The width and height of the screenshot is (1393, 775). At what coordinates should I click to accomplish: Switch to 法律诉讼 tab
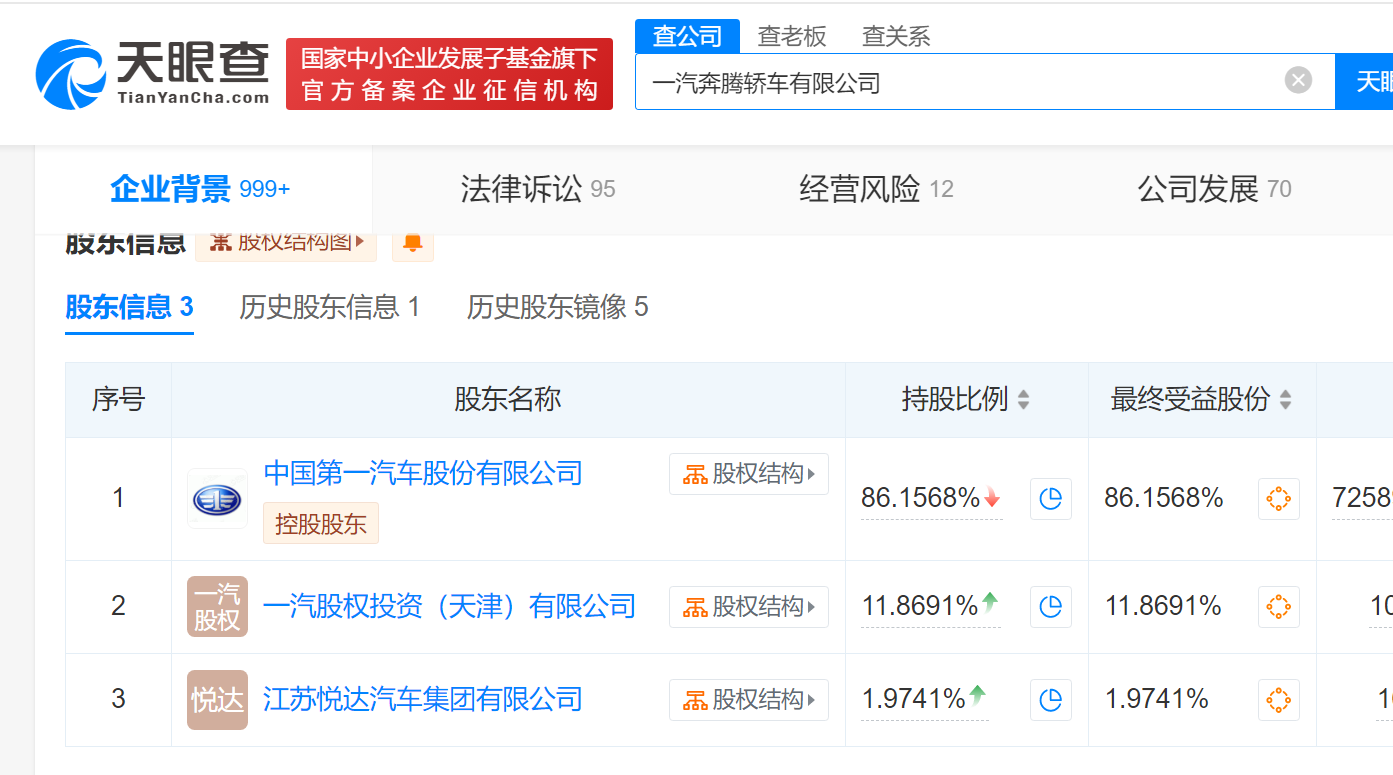[537, 189]
